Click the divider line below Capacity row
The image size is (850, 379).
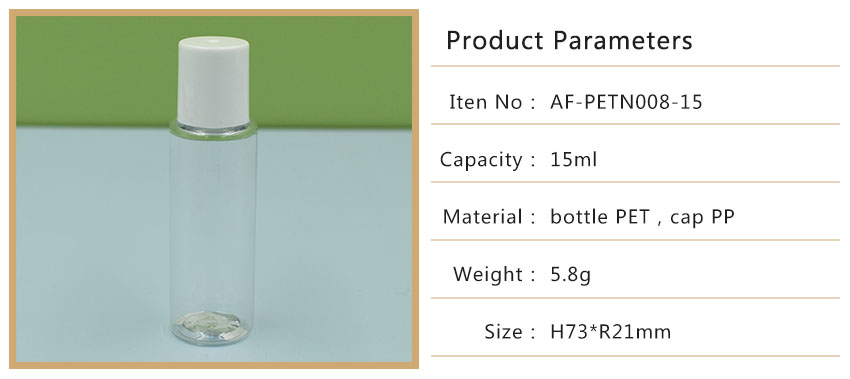pos(635,182)
